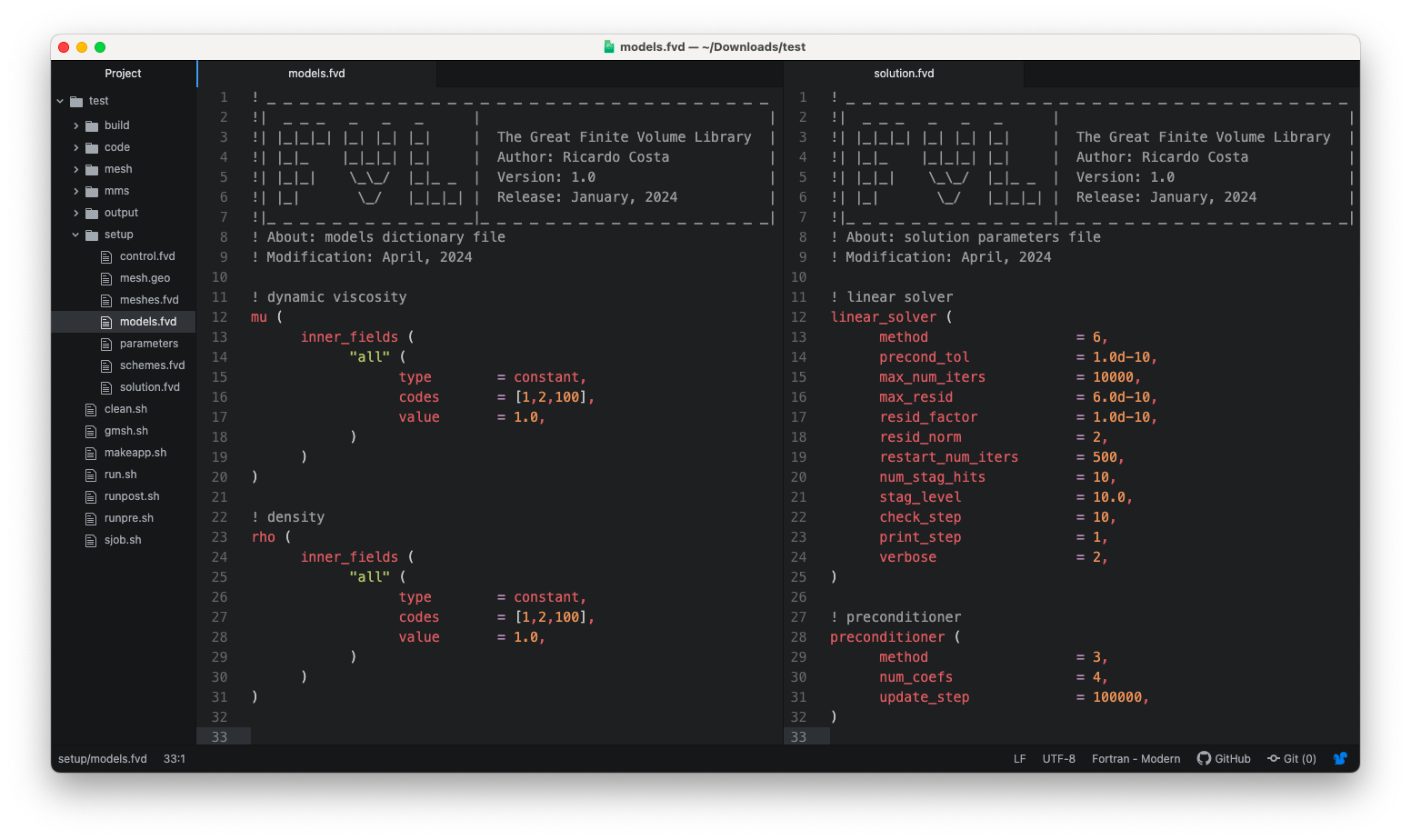Collapse the test root folder
Image resolution: width=1411 pixels, height=840 pixels.
(x=60, y=101)
